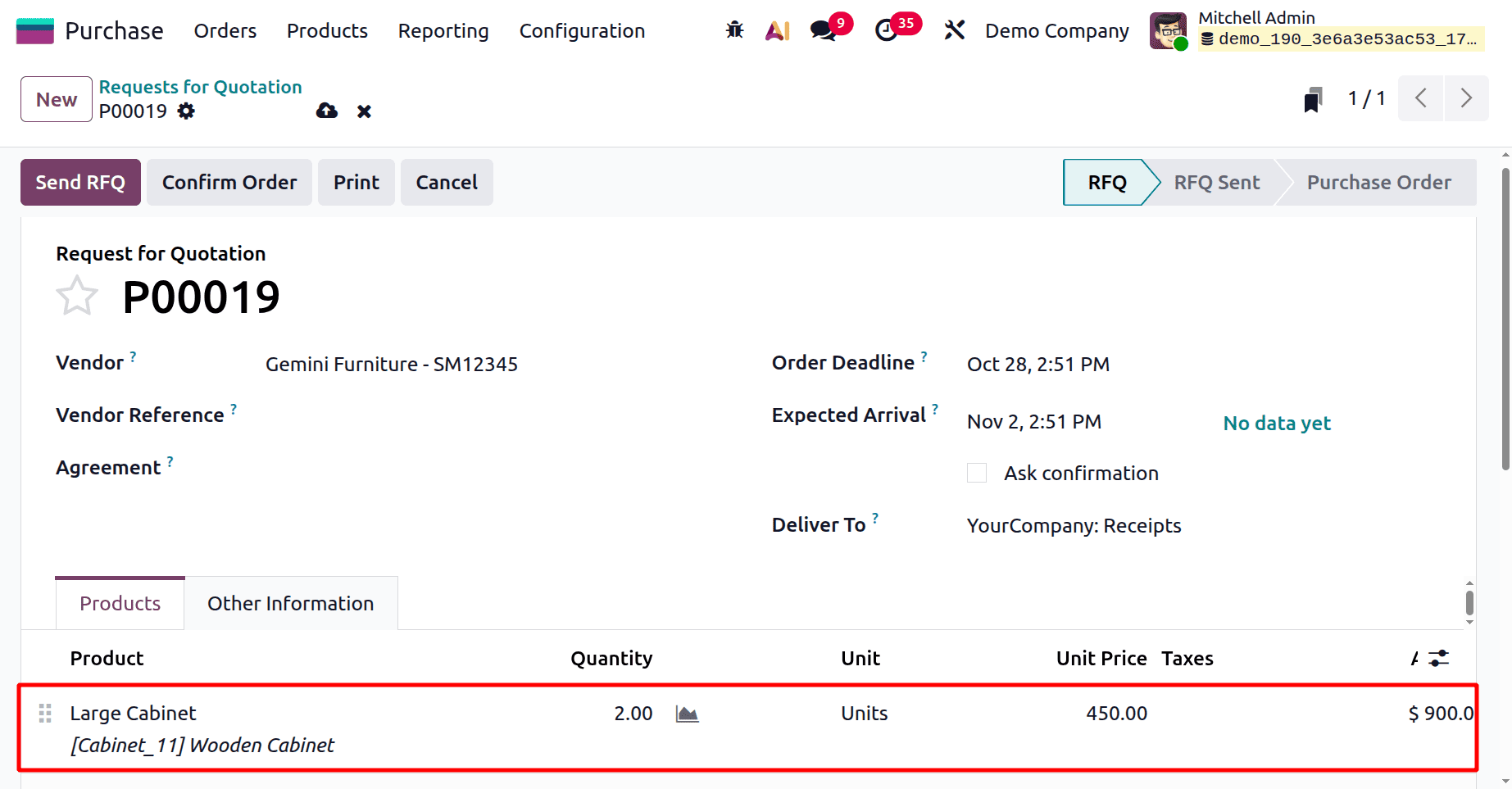Switch to the Other Information tab
The image size is (1512, 789).
pos(290,603)
